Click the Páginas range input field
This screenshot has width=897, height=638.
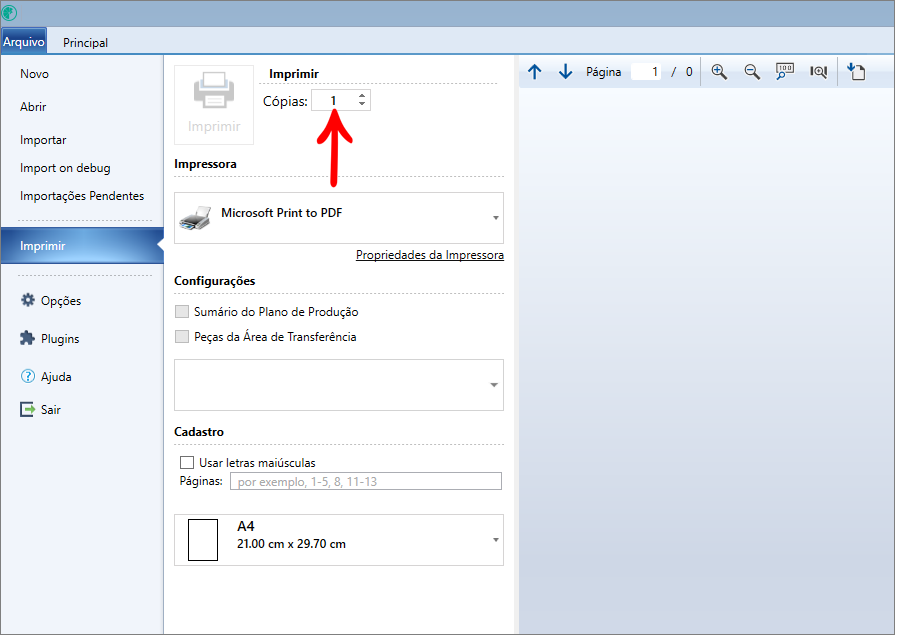pyautogui.click(x=366, y=482)
